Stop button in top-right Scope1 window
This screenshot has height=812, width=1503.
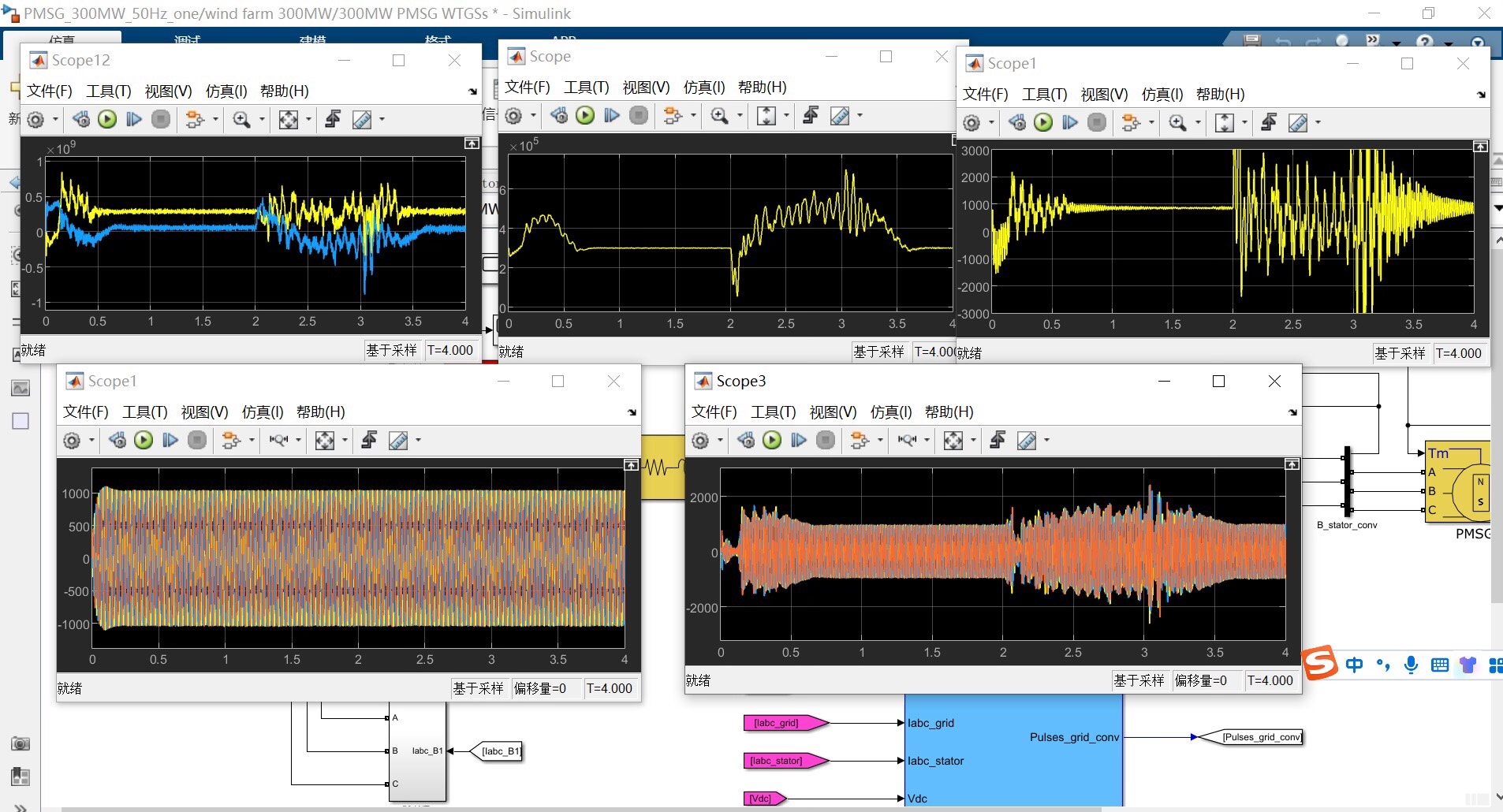(x=1097, y=122)
